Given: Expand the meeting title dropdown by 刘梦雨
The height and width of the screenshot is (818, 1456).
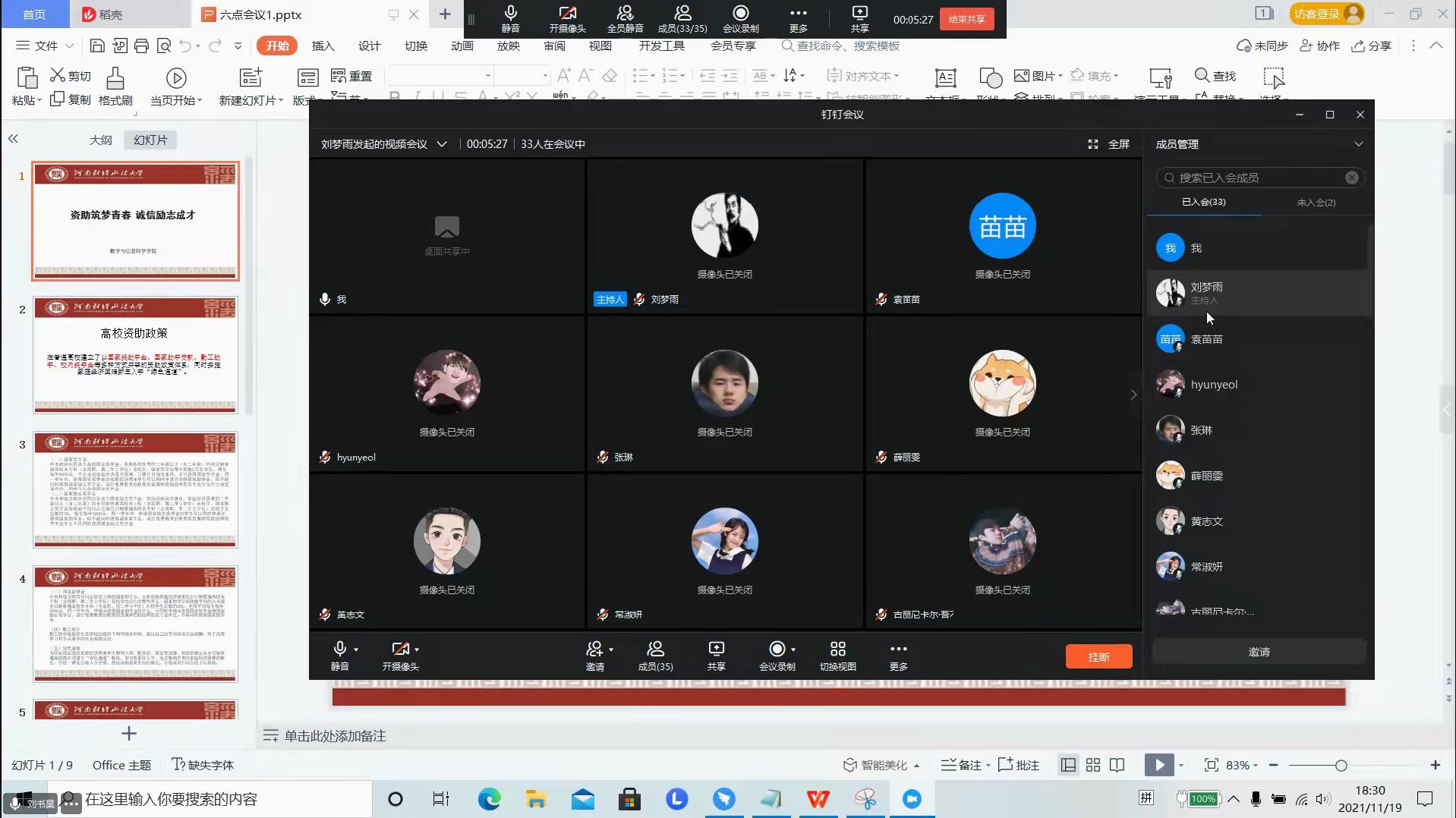Looking at the screenshot, I should point(442,144).
